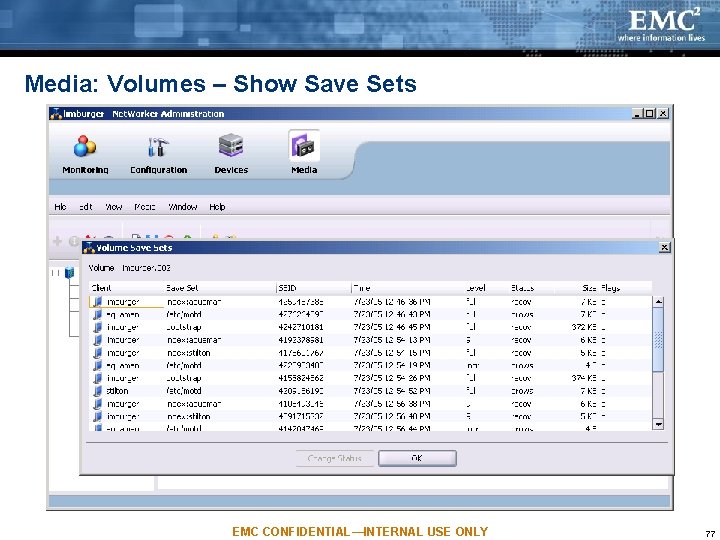This screenshot has height=540, width=720.
Task: Click client icon of the 12:54:26 PM row
Action: [x=97, y=378]
